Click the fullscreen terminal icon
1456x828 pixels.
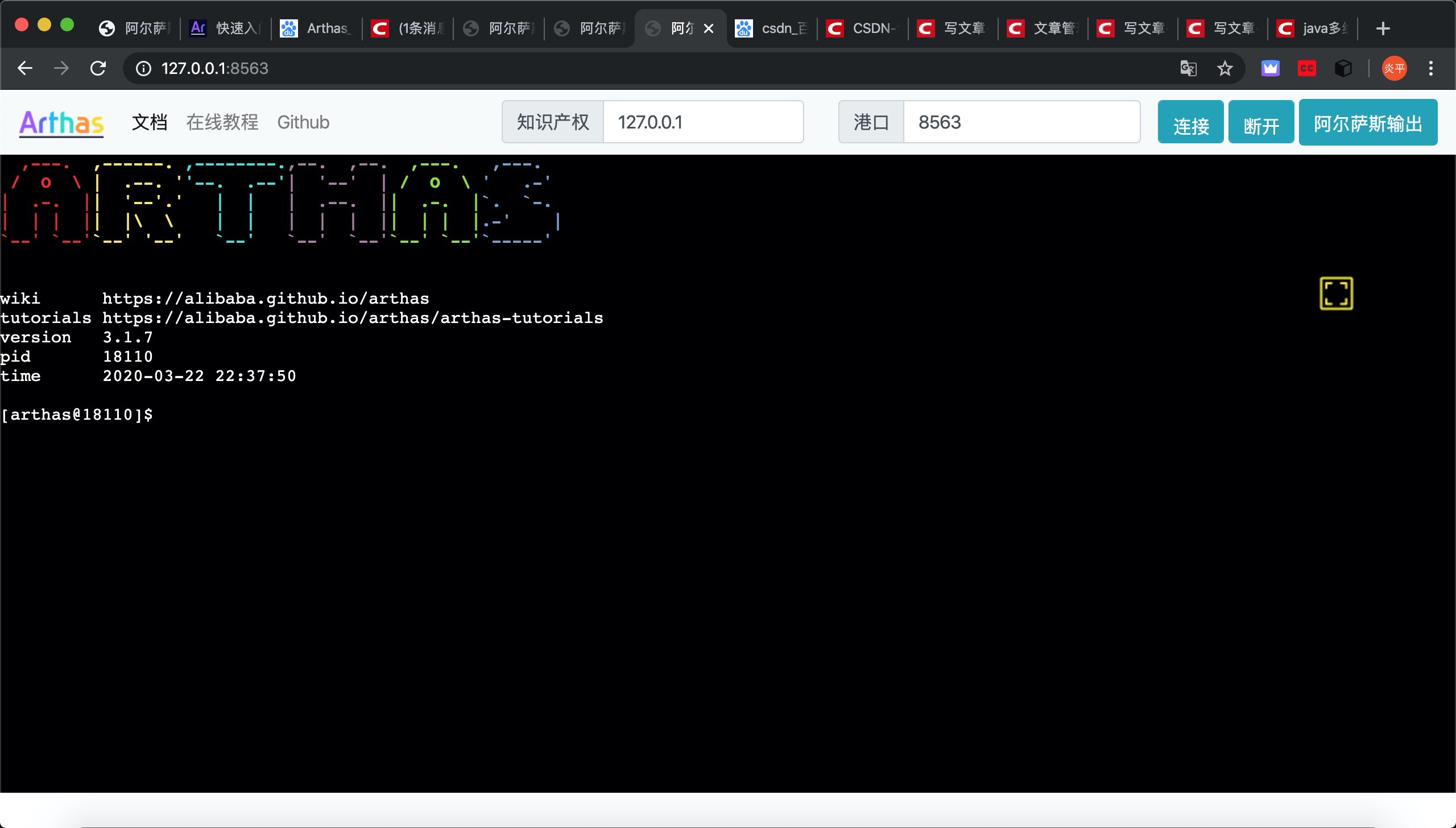coord(1336,293)
